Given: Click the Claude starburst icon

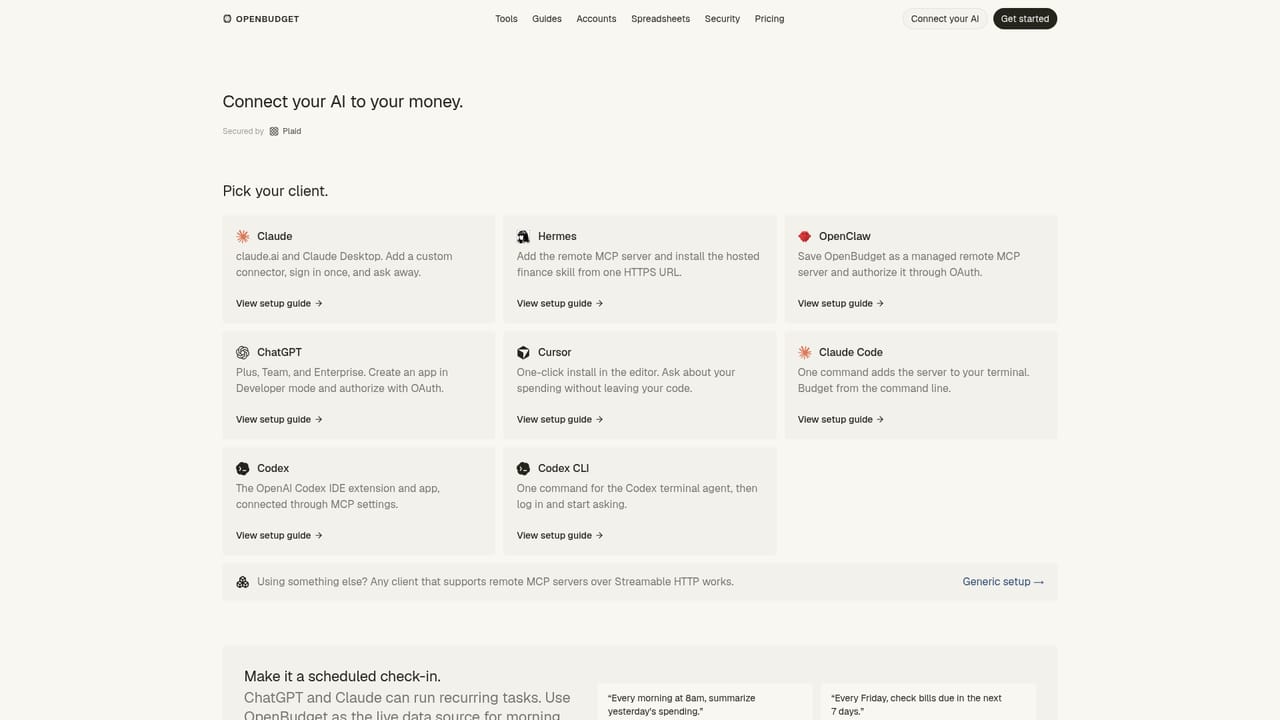Looking at the screenshot, I should point(243,237).
